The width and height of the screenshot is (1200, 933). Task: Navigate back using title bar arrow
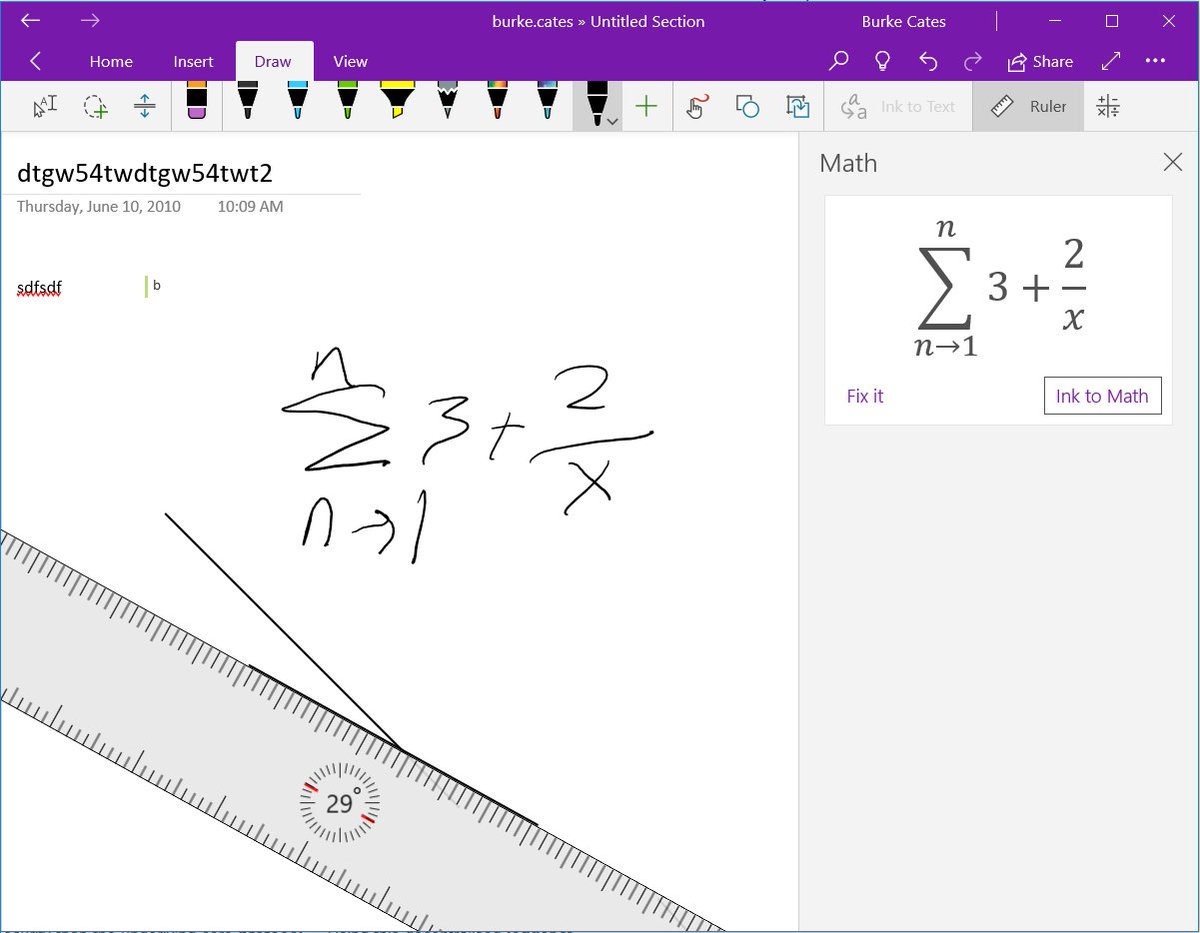(31, 21)
